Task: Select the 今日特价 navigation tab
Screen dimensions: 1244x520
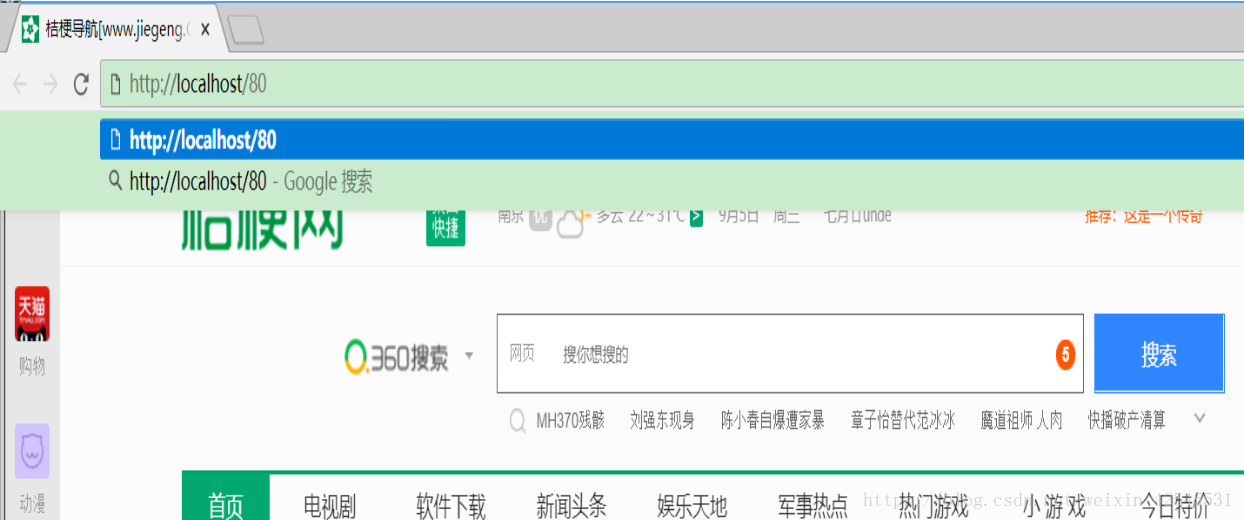Action: tap(1176, 504)
